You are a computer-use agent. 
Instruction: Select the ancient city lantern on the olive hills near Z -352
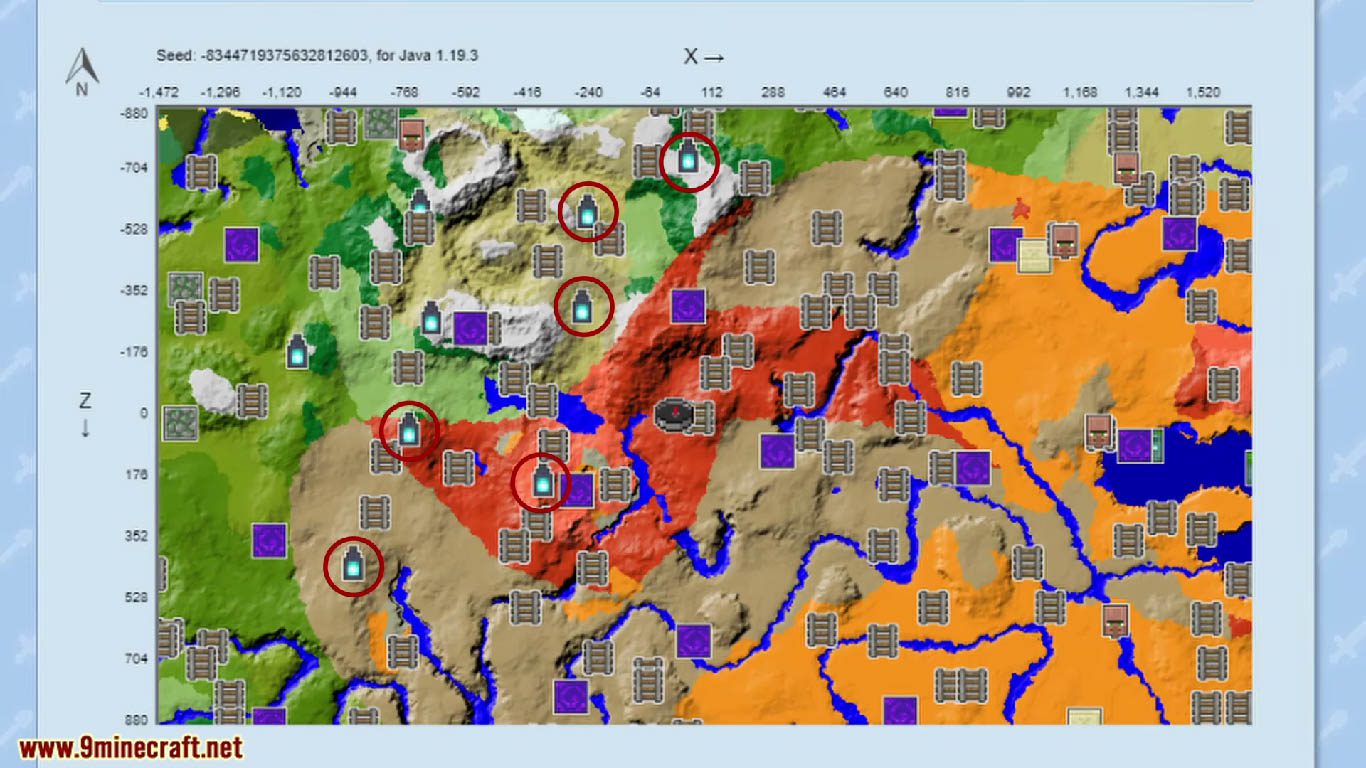pos(583,306)
